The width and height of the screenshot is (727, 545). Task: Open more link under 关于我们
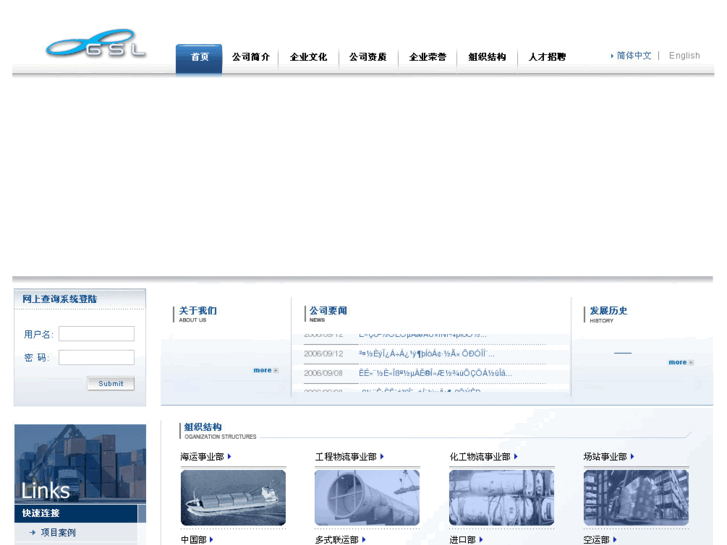pyautogui.click(x=266, y=370)
